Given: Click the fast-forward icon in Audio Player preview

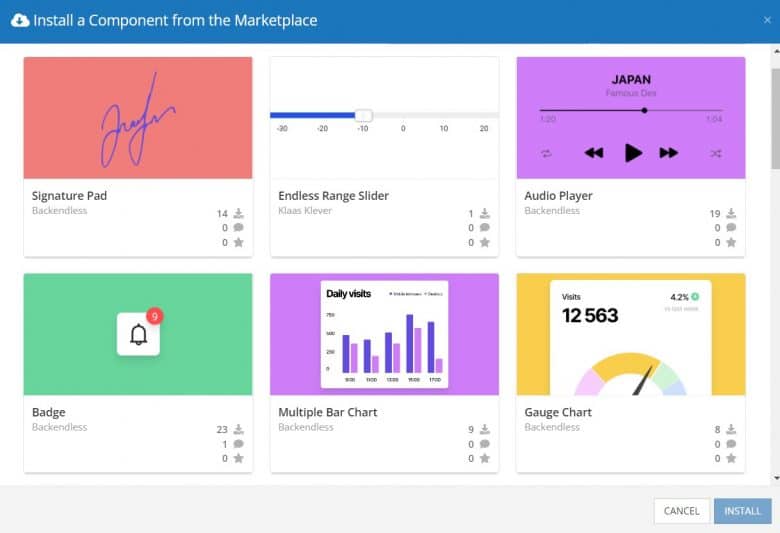Looking at the screenshot, I should (x=669, y=153).
